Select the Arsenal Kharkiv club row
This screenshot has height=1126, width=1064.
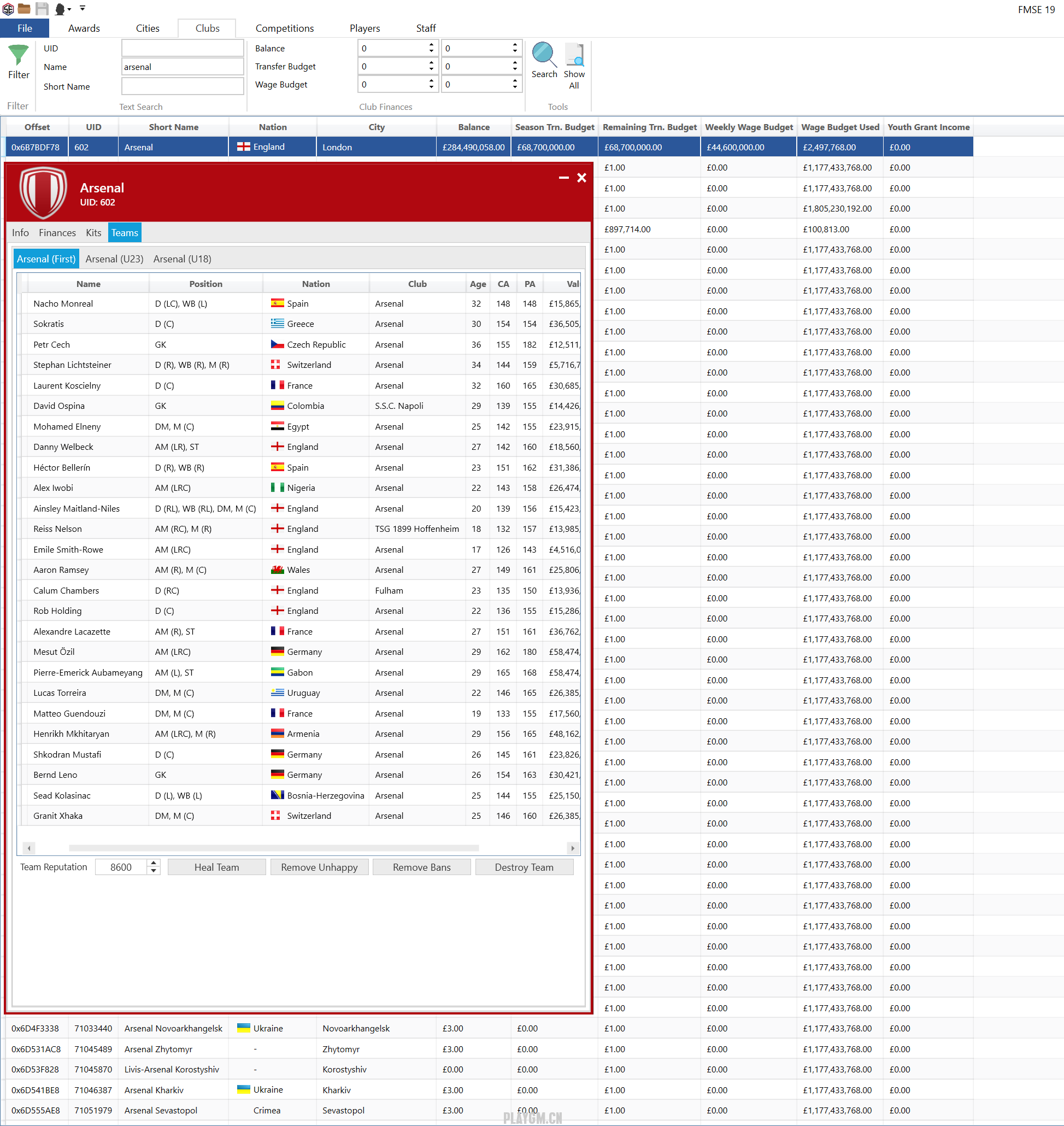[490, 1090]
